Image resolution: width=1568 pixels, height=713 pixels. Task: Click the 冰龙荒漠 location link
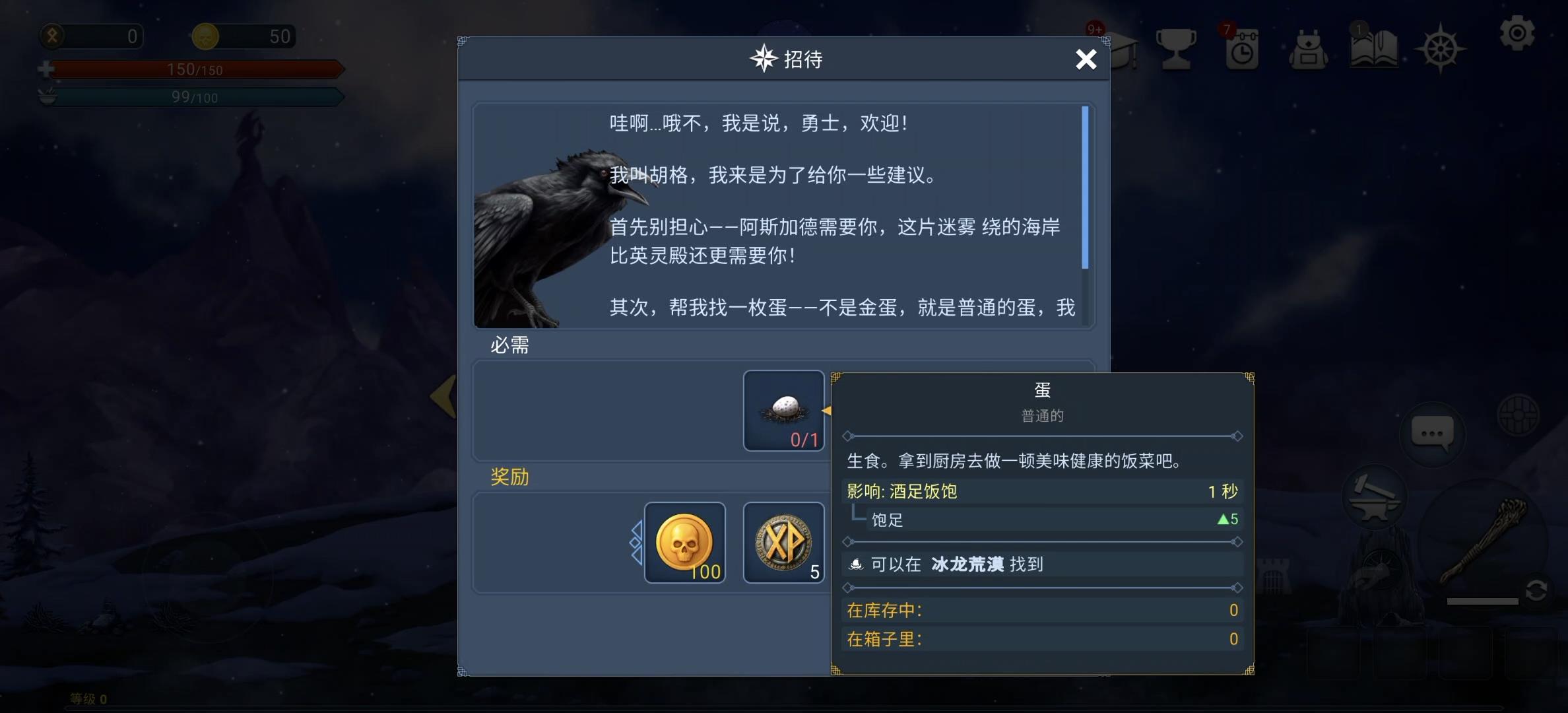967,564
